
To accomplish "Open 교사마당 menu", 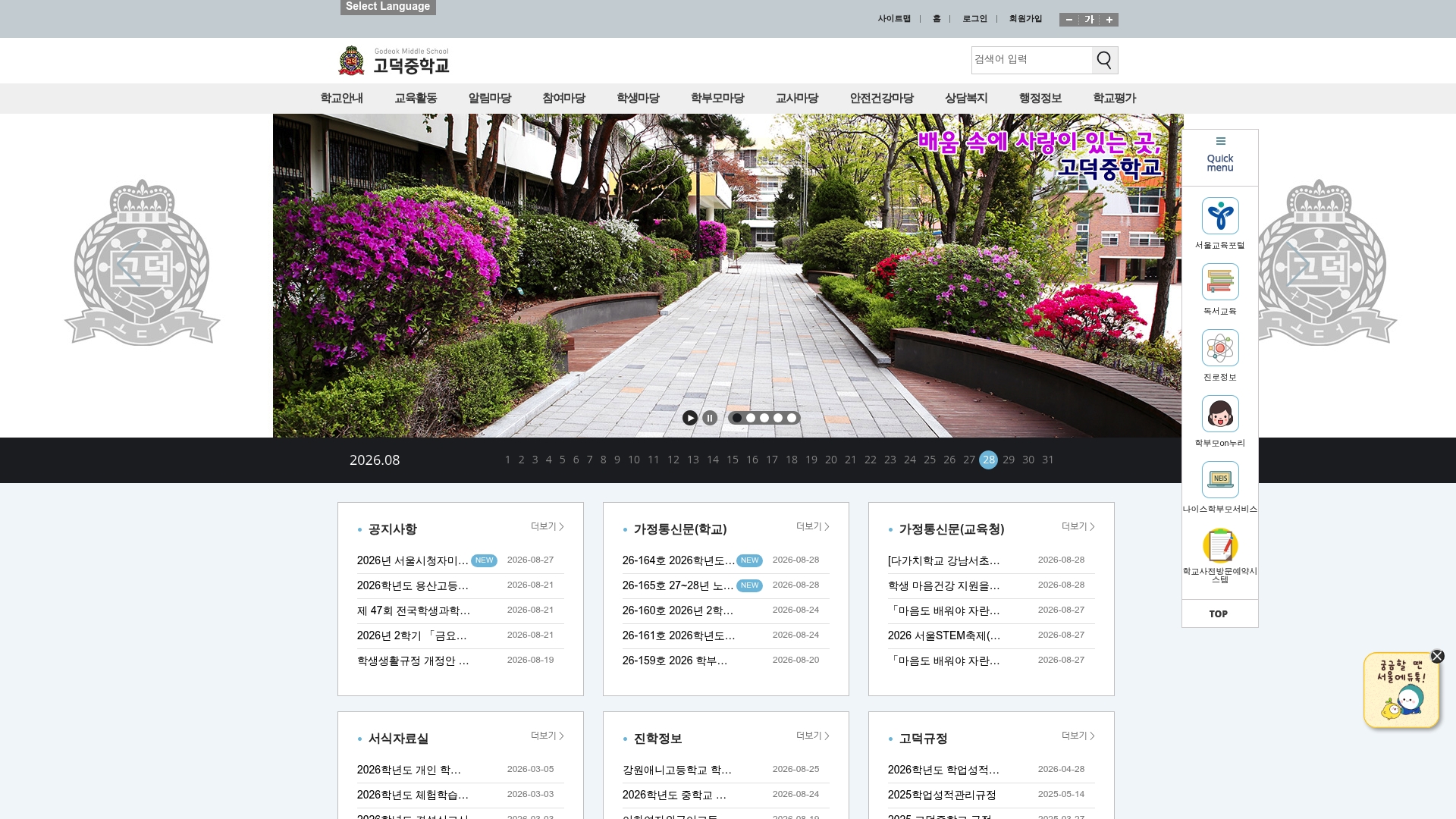I will 797,99.
